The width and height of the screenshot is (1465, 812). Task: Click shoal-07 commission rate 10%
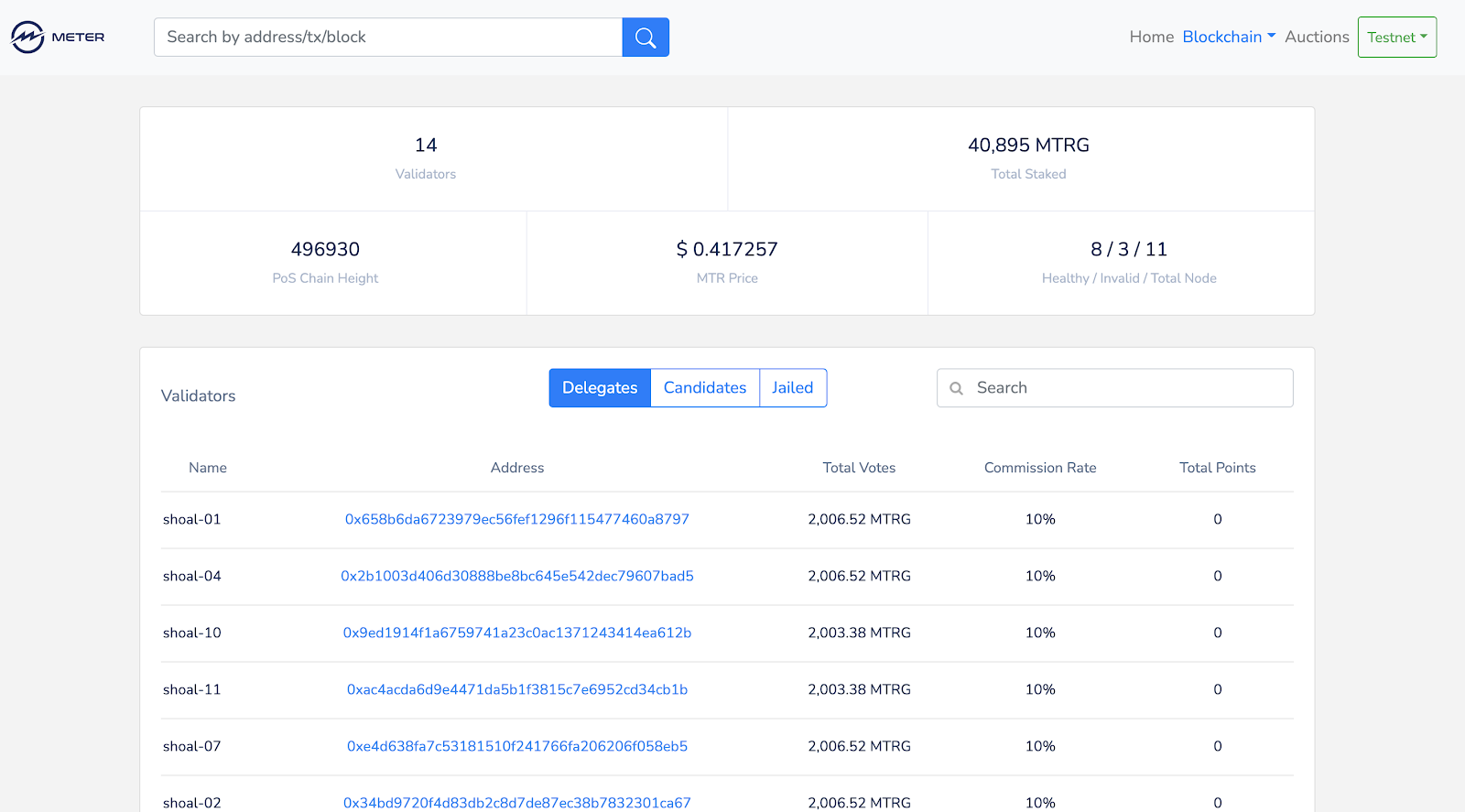(x=1040, y=746)
